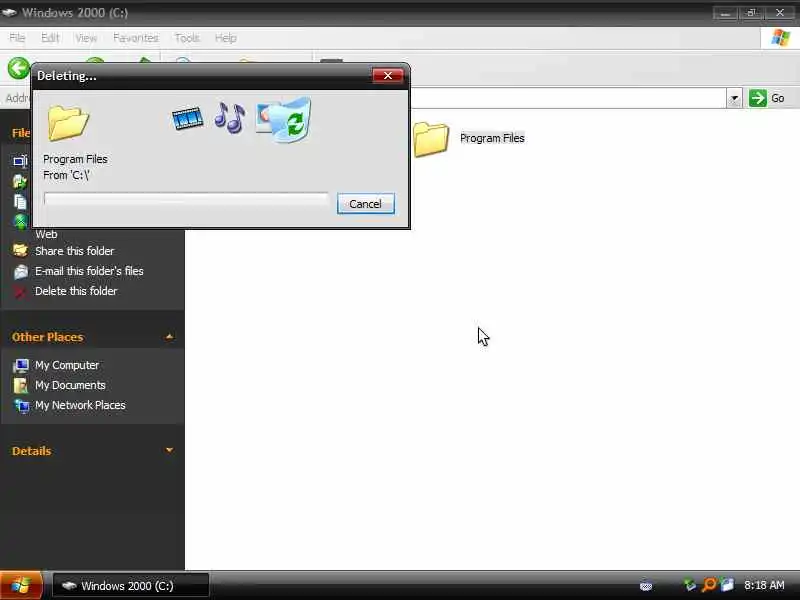
Task: Click the My Network Places icon
Action: tap(21, 406)
